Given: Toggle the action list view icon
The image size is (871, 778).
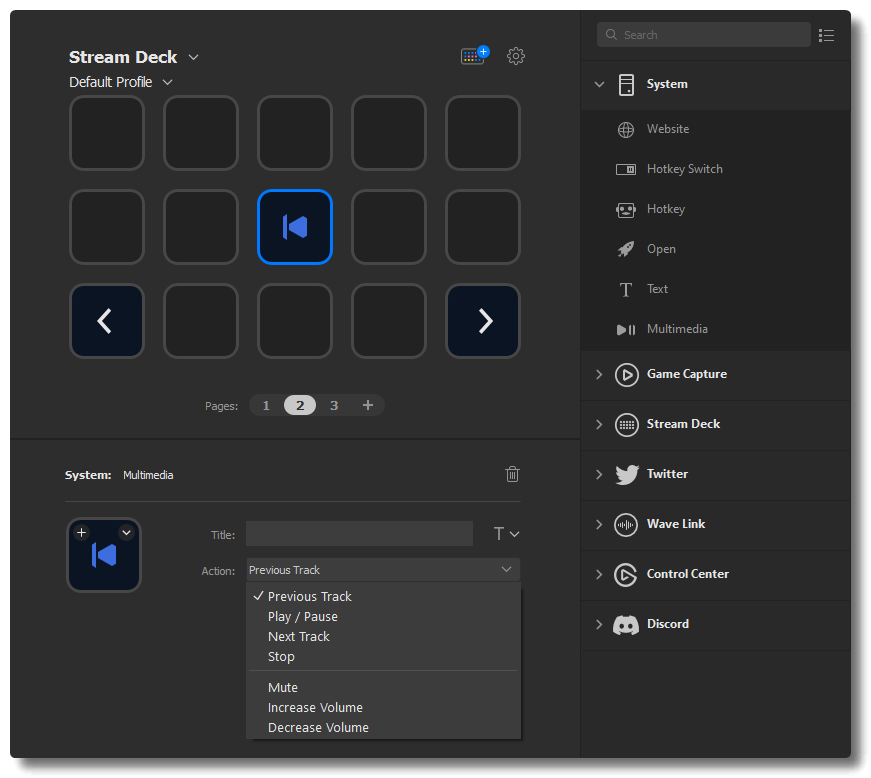Looking at the screenshot, I should [x=827, y=36].
